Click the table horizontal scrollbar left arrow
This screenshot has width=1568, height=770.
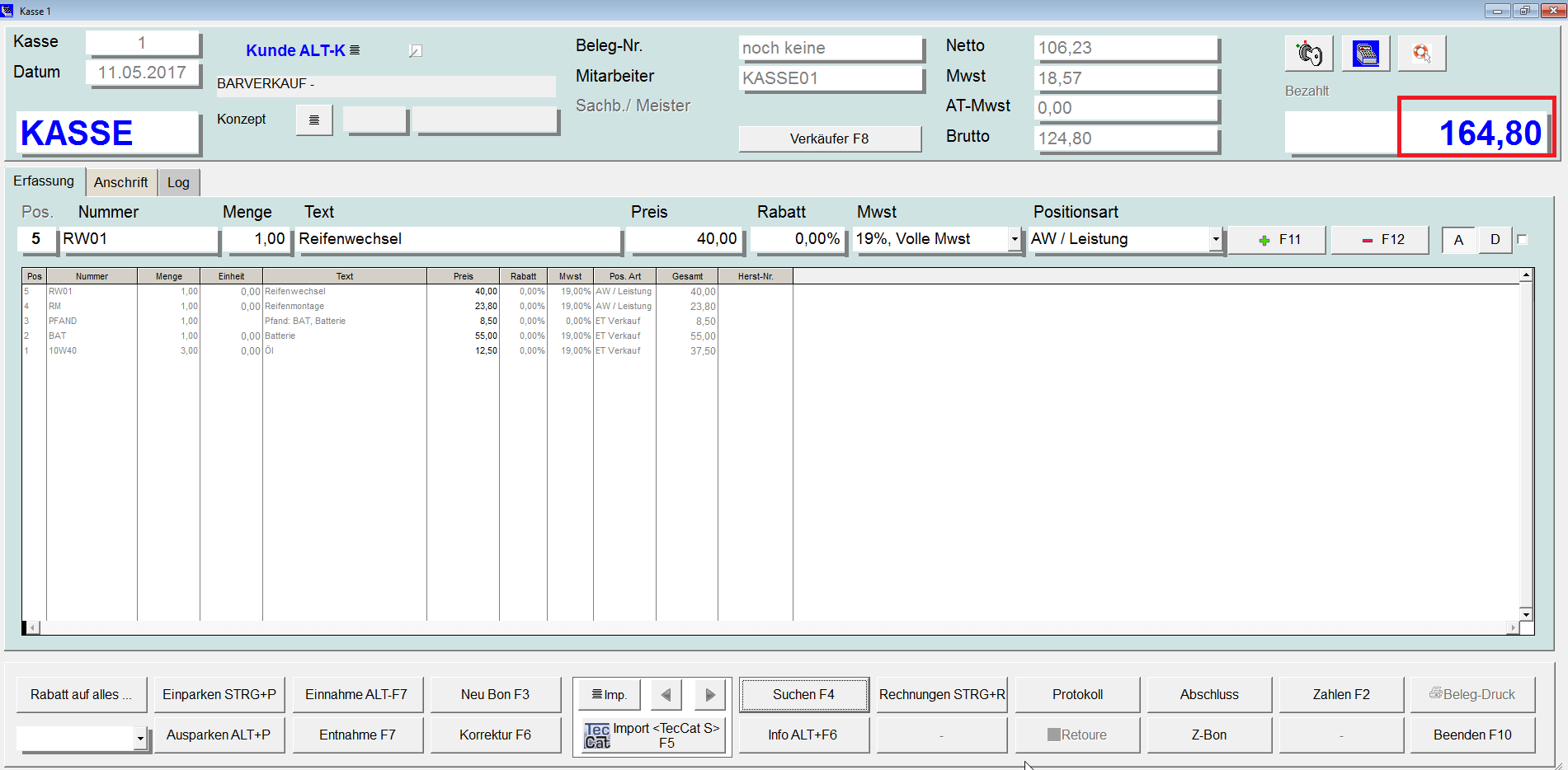pos(32,627)
